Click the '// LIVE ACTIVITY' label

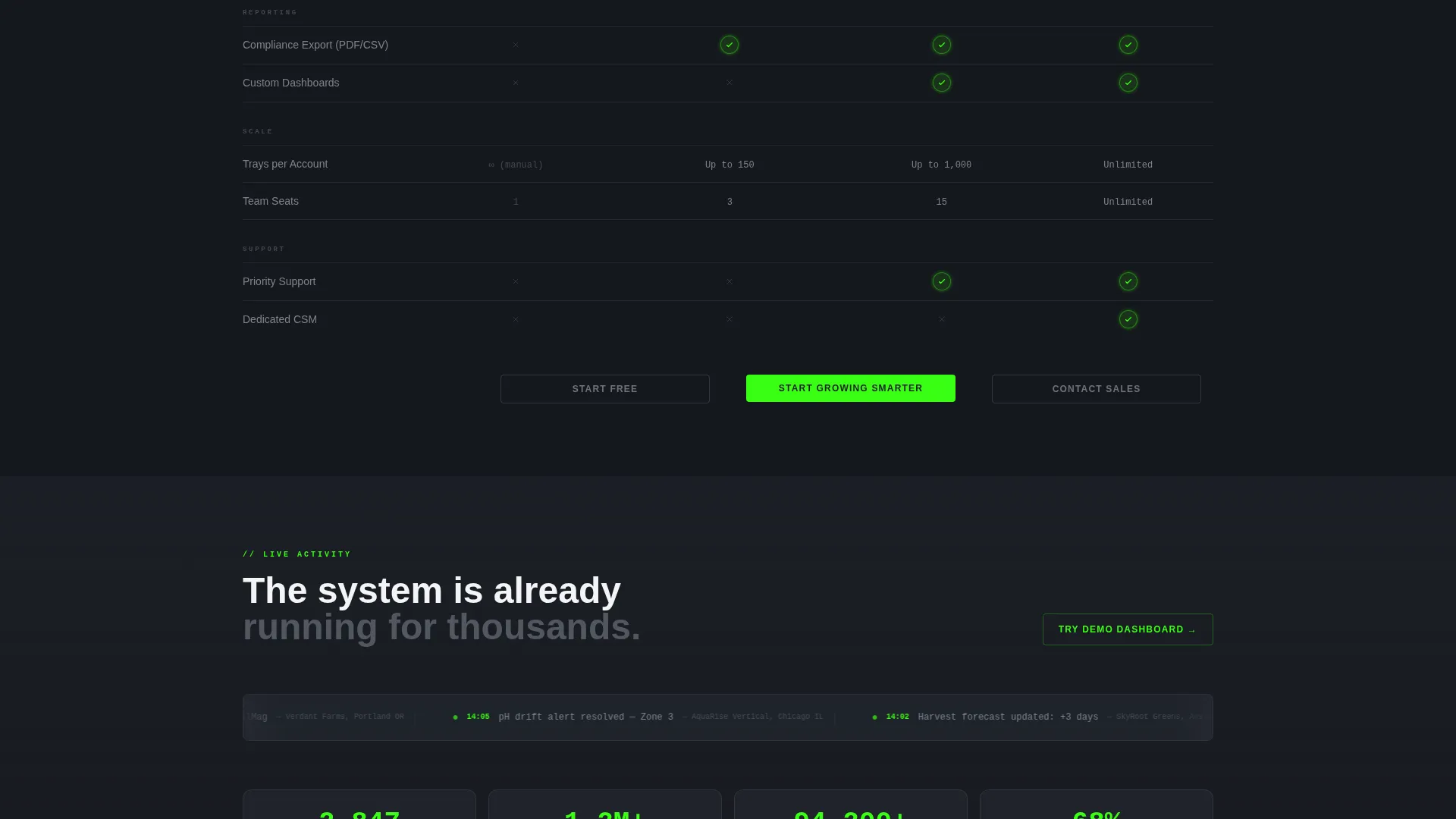[297, 554]
